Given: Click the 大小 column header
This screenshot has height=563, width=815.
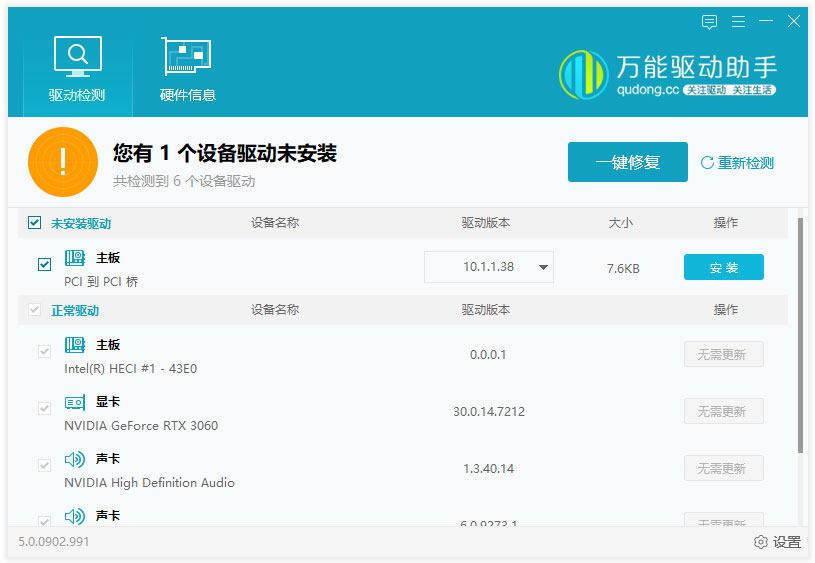Looking at the screenshot, I should (621, 223).
